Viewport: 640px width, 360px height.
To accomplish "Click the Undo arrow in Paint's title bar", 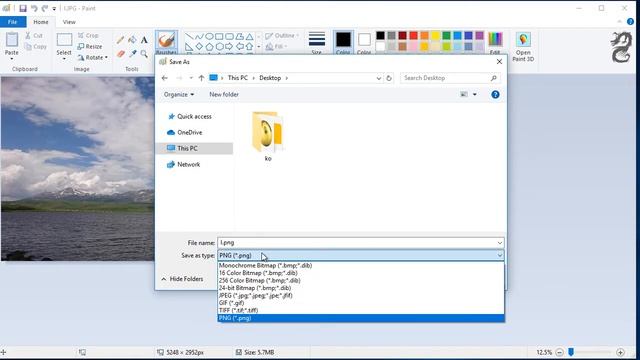I will tap(34, 8).
